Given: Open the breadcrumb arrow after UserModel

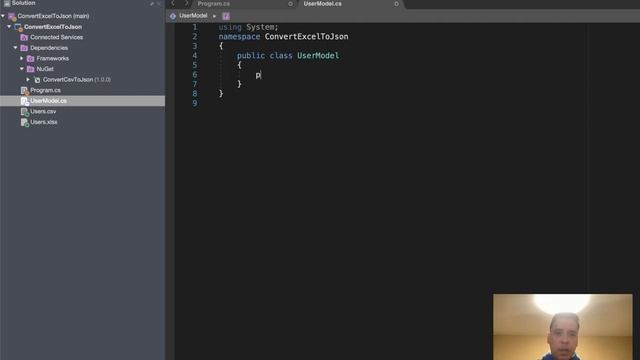Looking at the screenshot, I should (214, 16).
